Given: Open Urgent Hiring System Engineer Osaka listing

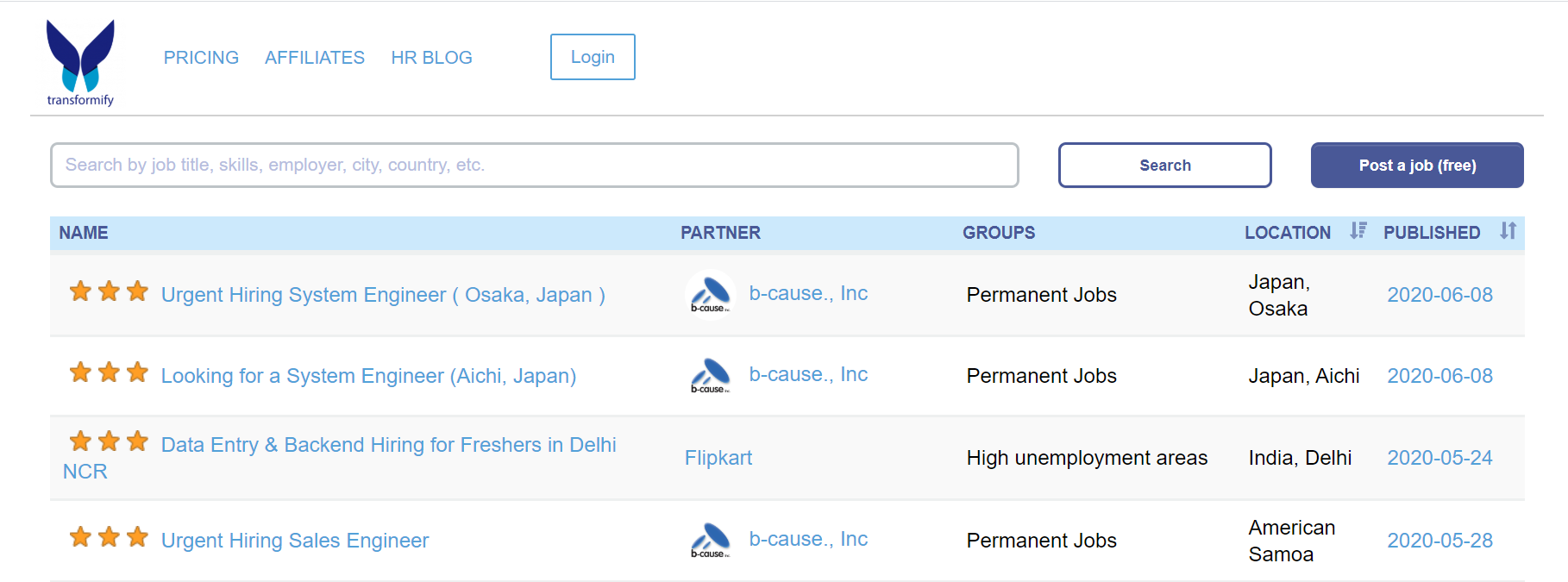Looking at the screenshot, I should [x=383, y=295].
